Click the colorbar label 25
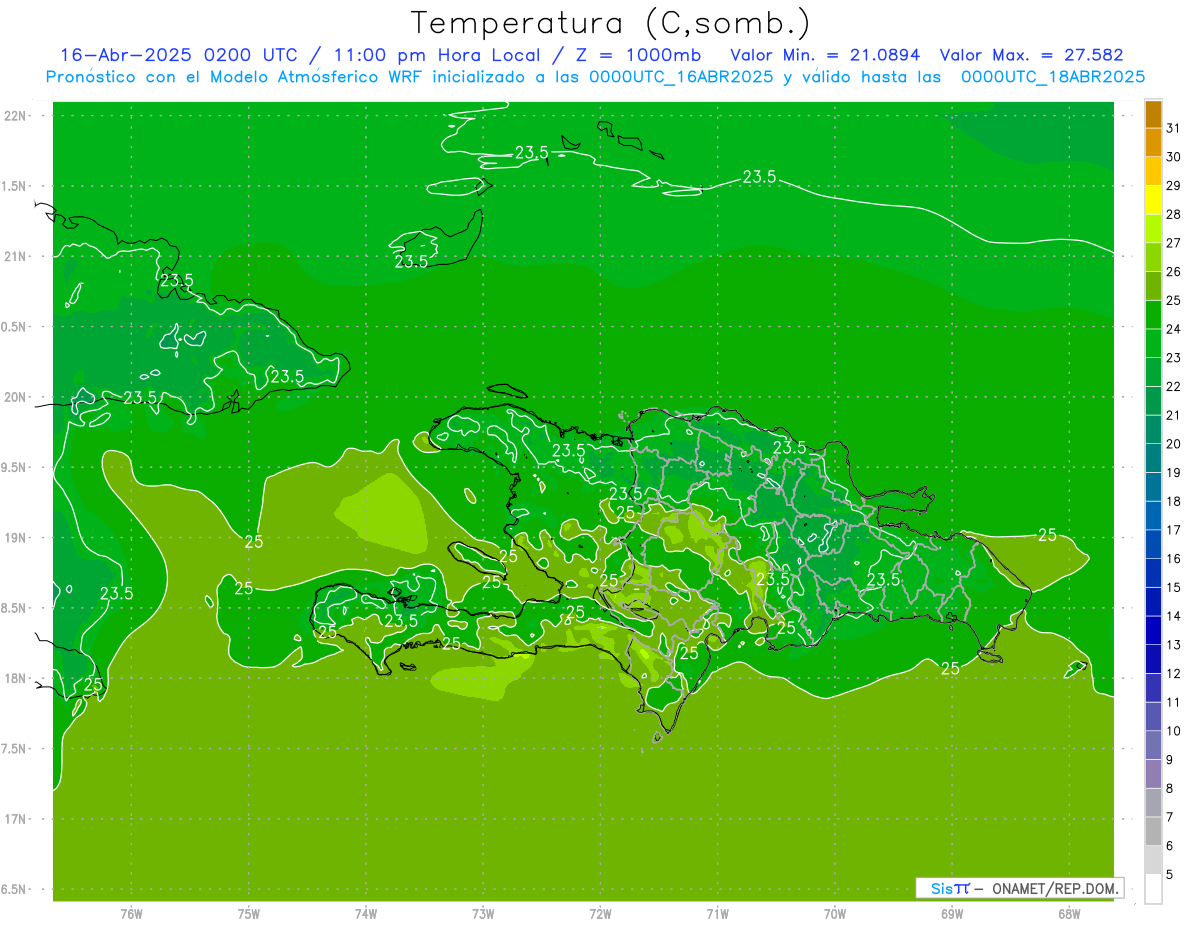 [1173, 300]
